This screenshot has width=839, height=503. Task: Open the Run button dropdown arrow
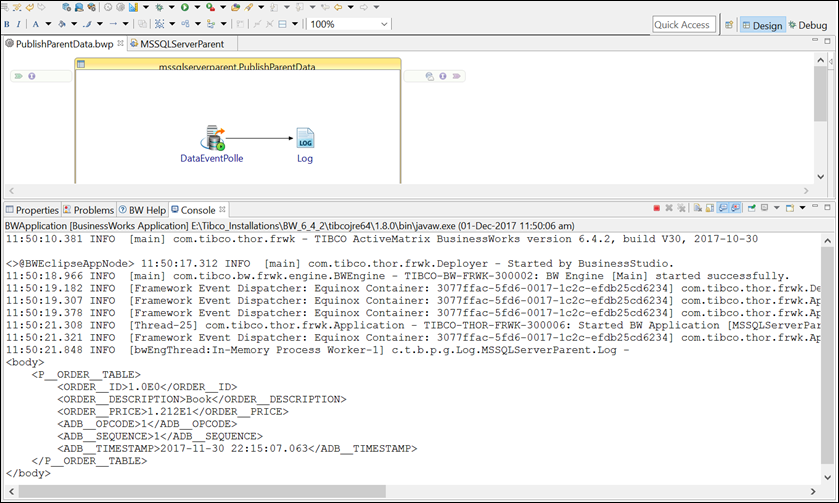point(197,7)
